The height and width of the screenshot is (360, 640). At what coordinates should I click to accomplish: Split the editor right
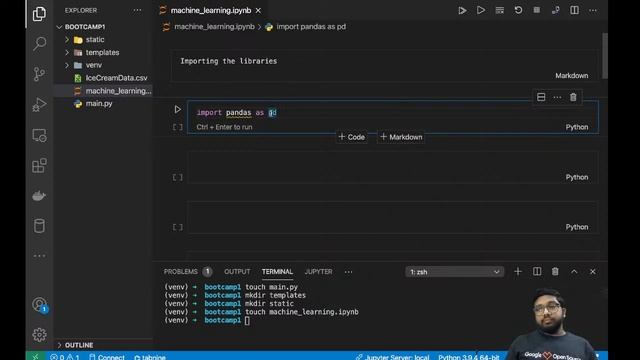[574, 10]
